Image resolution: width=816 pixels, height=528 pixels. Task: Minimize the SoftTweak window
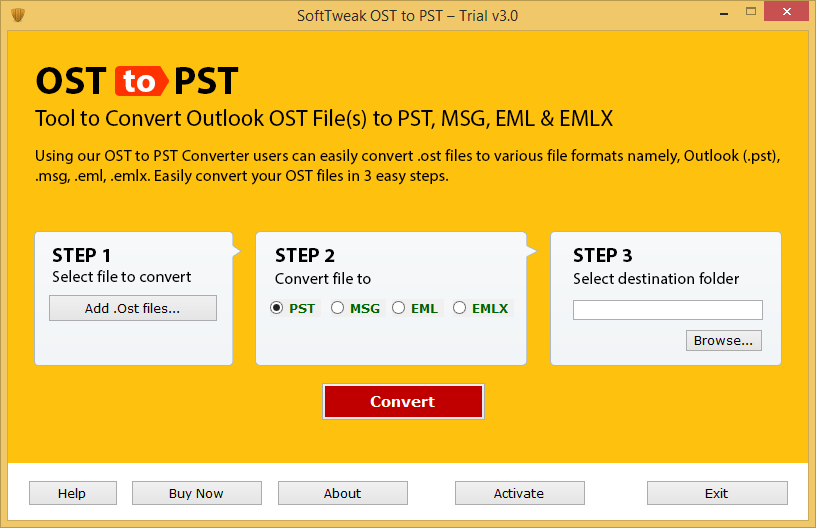[x=723, y=12]
